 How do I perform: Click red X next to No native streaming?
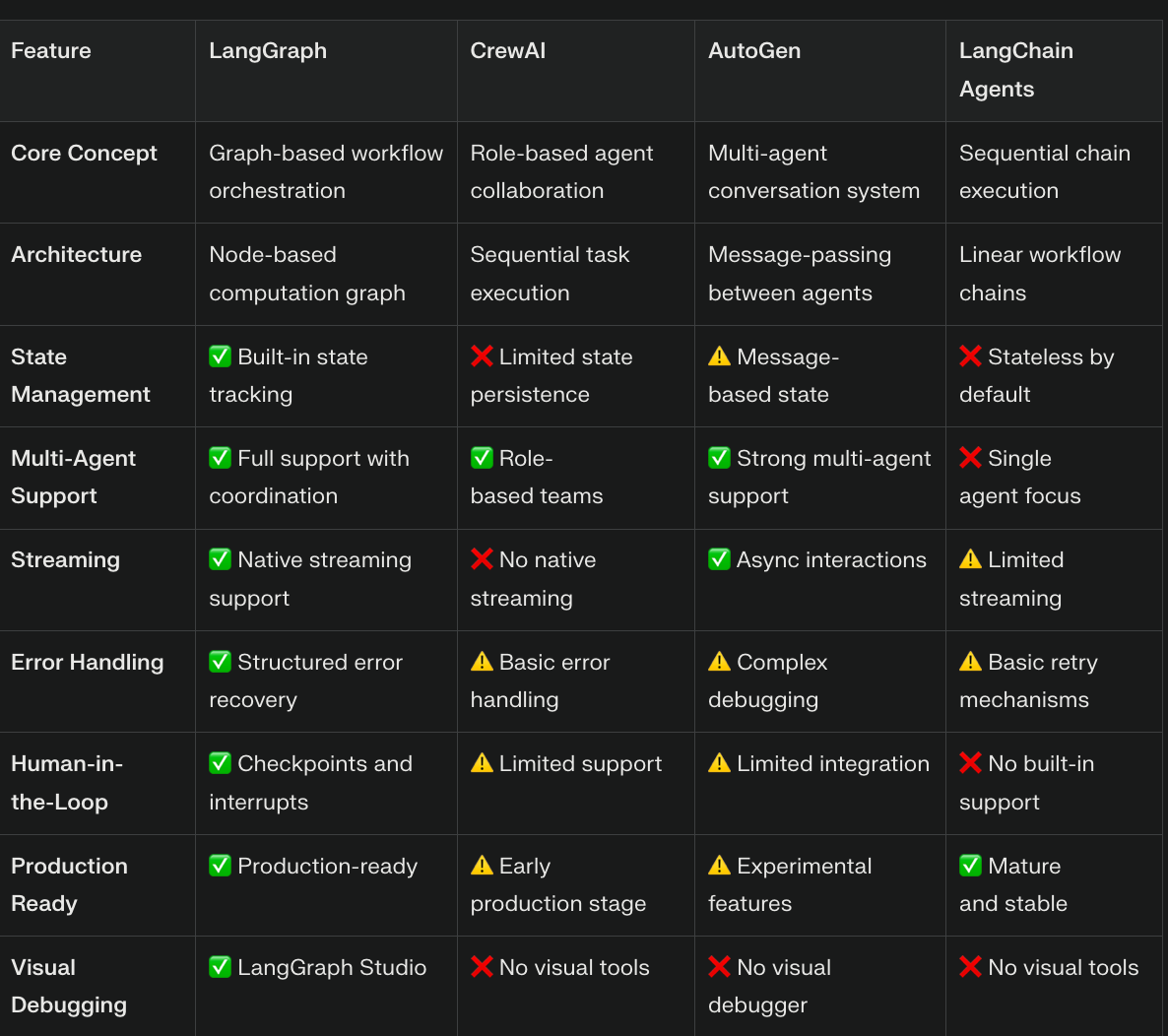point(482,558)
